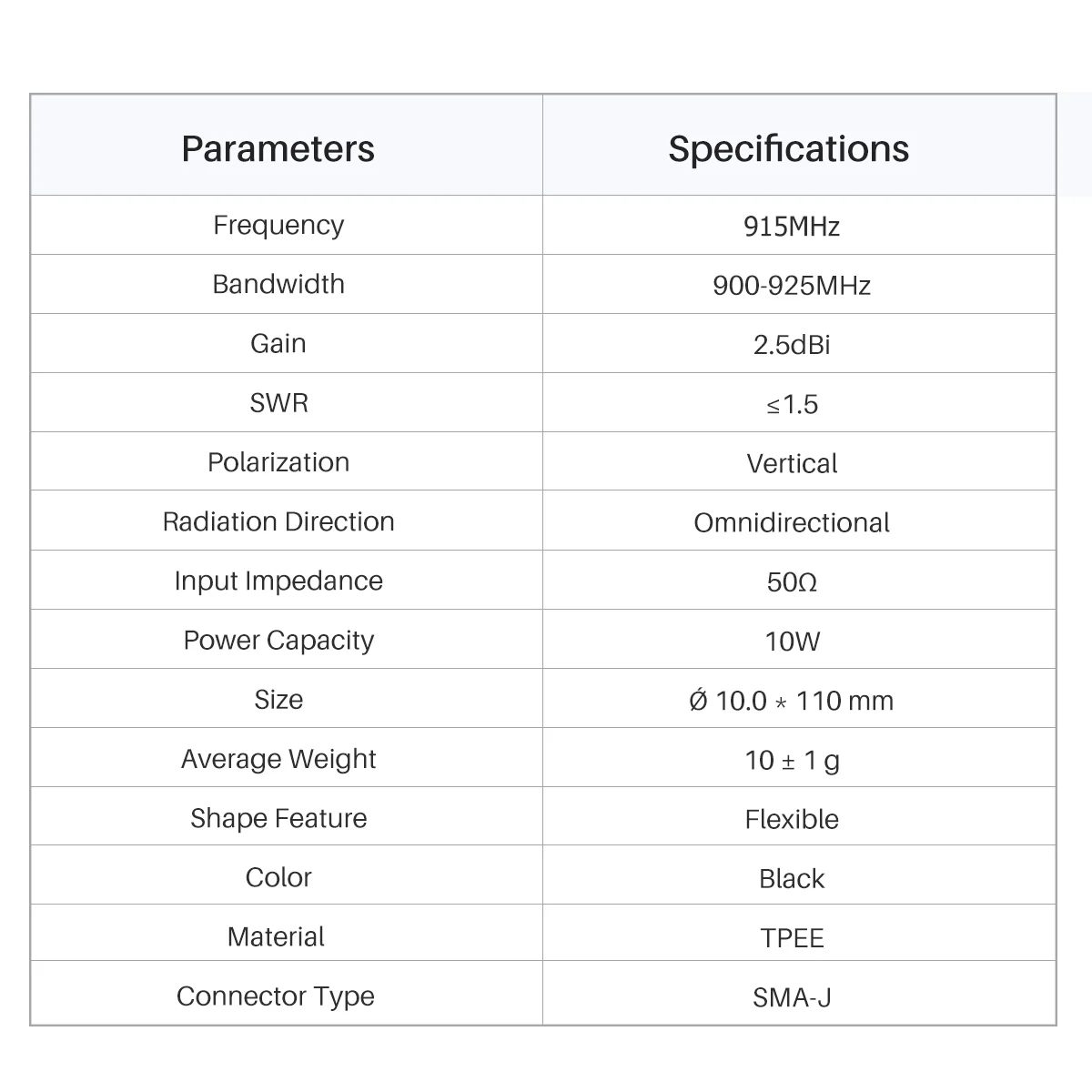Click the Input Impedance label

pyautogui.click(x=278, y=581)
